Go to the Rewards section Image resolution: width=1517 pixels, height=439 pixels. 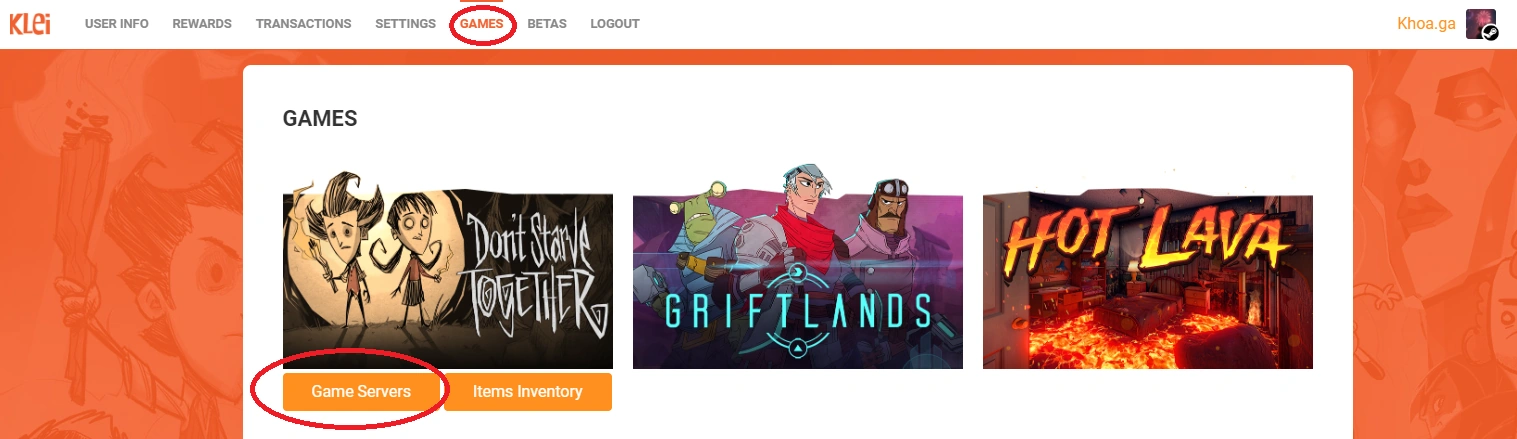pyautogui.click(x=202, y=24)
